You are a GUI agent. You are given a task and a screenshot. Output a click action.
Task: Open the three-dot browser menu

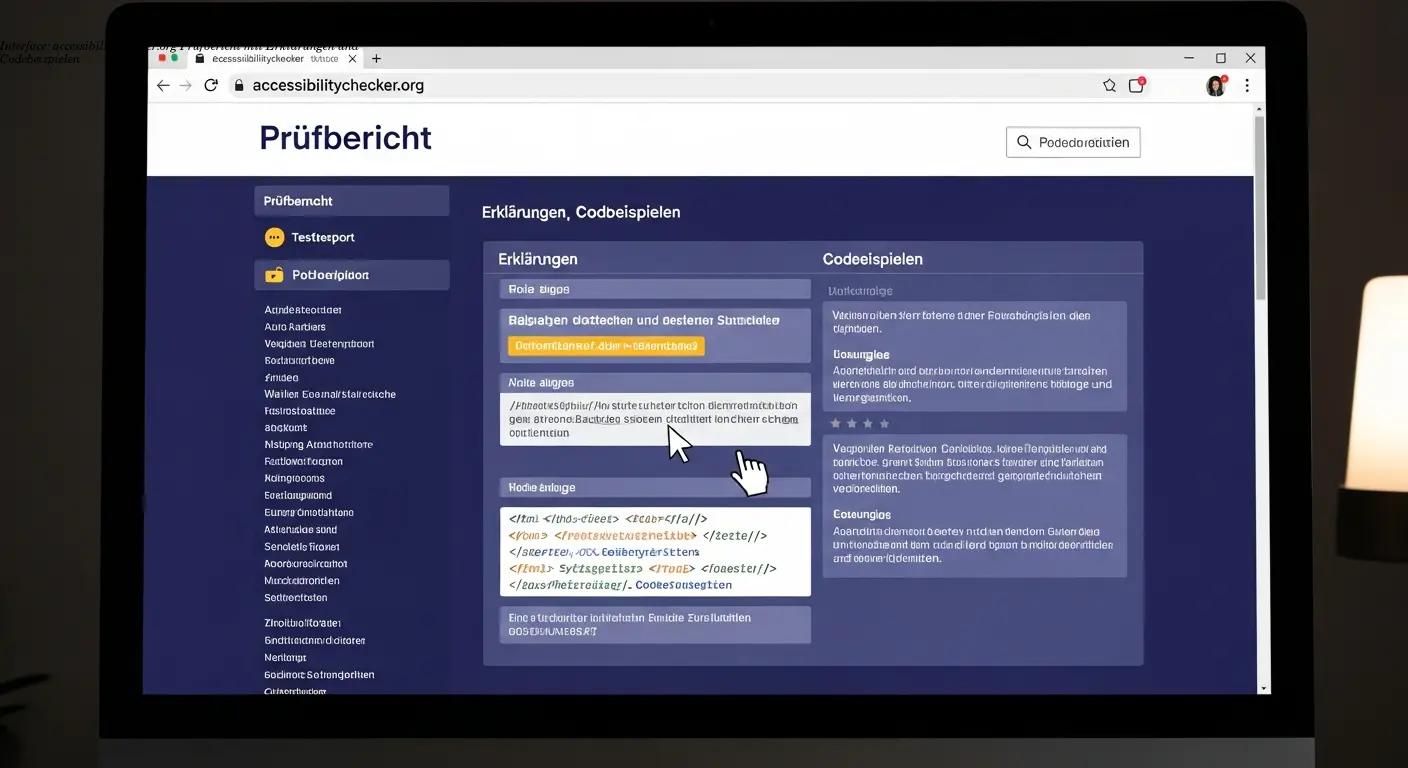point(1247,85)
